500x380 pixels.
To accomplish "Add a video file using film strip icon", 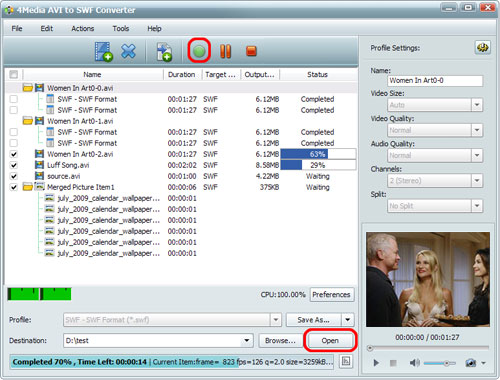I will click(104, 52).
